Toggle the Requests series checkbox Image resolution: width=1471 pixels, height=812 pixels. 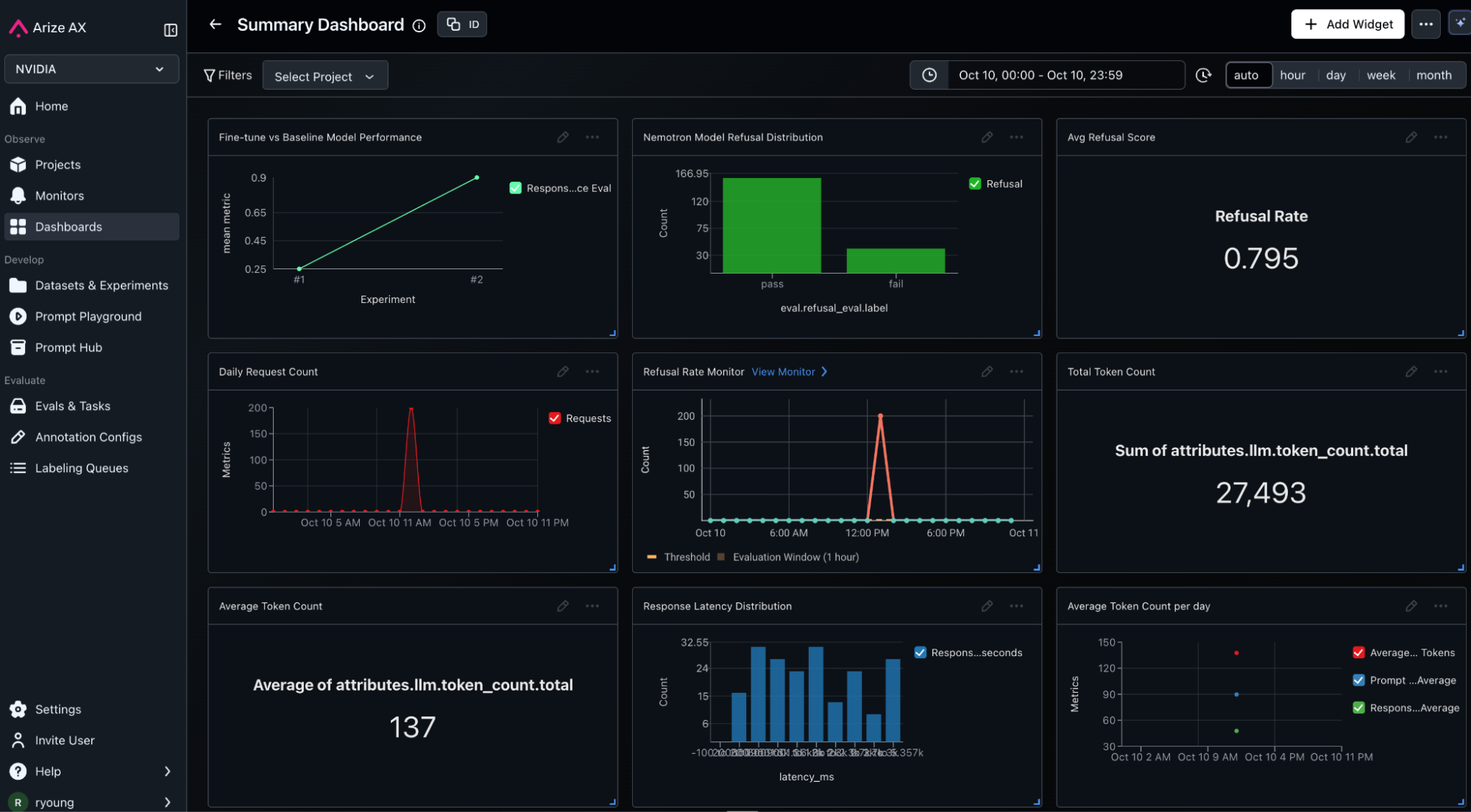[x=555, y=419]
